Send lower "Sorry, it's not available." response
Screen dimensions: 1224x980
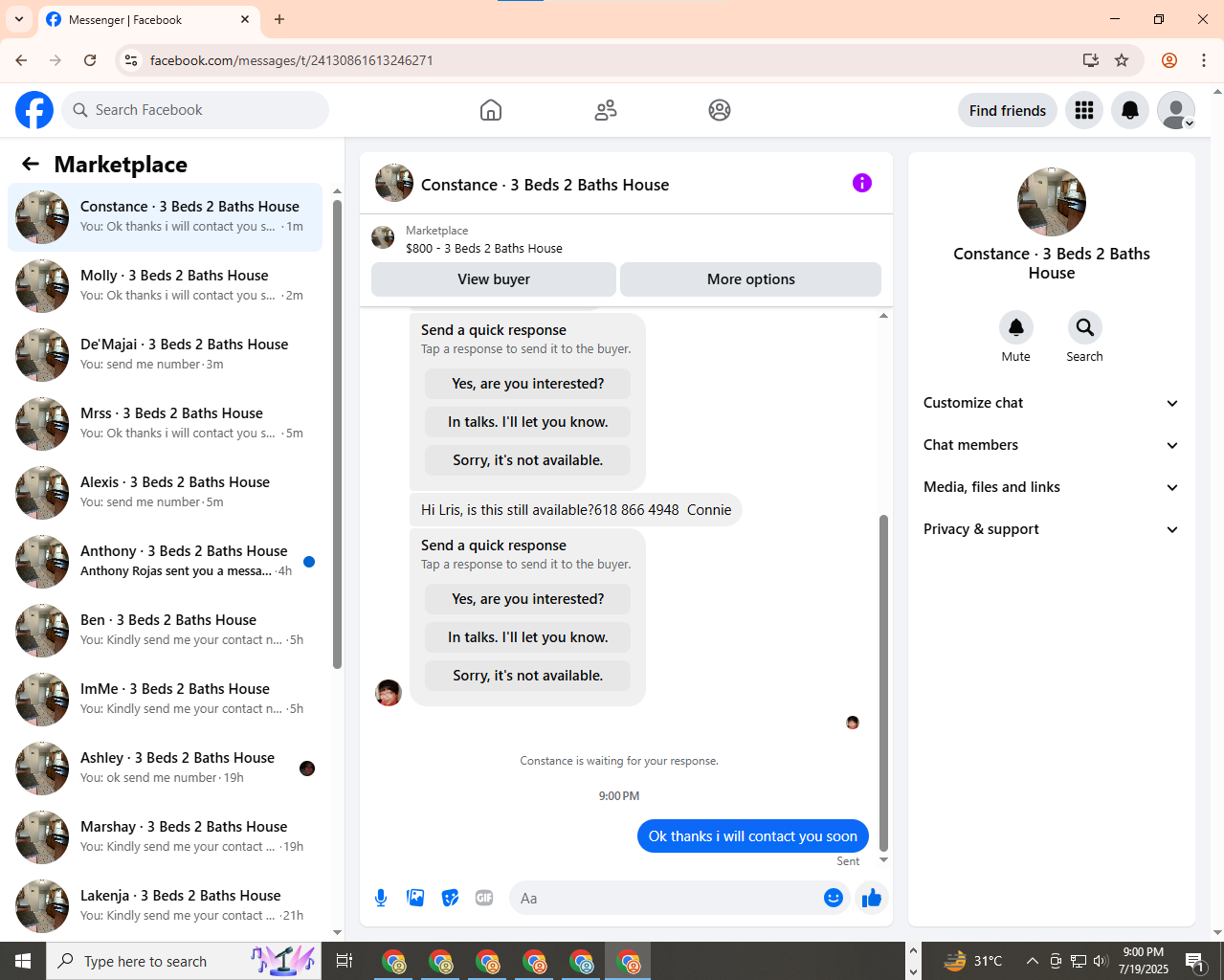(x=528, y=676)
